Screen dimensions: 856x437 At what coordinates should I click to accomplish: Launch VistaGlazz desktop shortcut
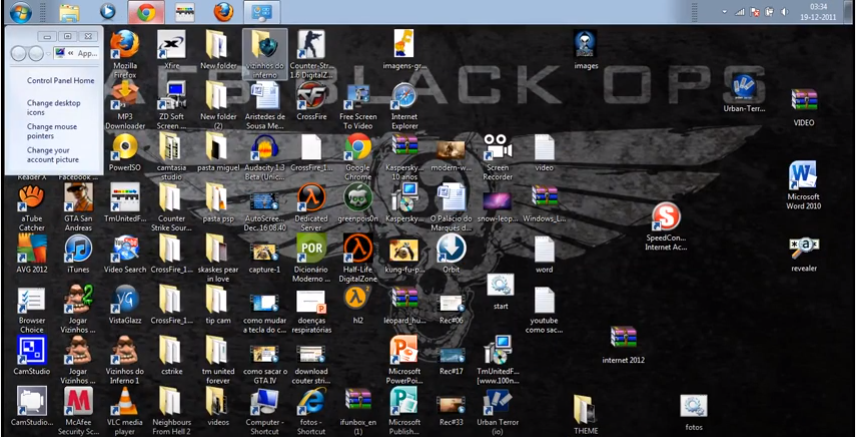pyautogui.click(x=124, y=305)
